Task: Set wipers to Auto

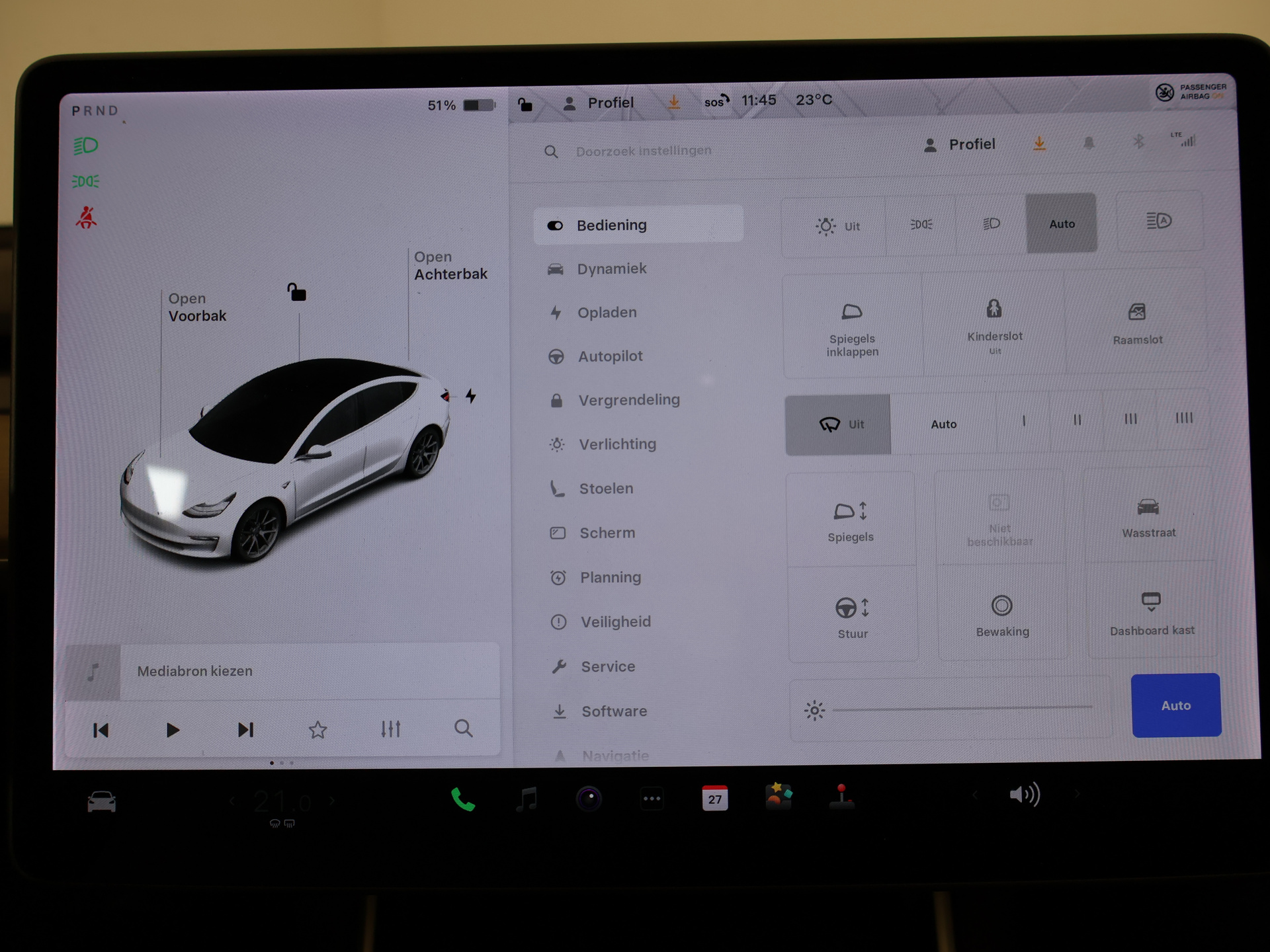Action: point(943,424)
